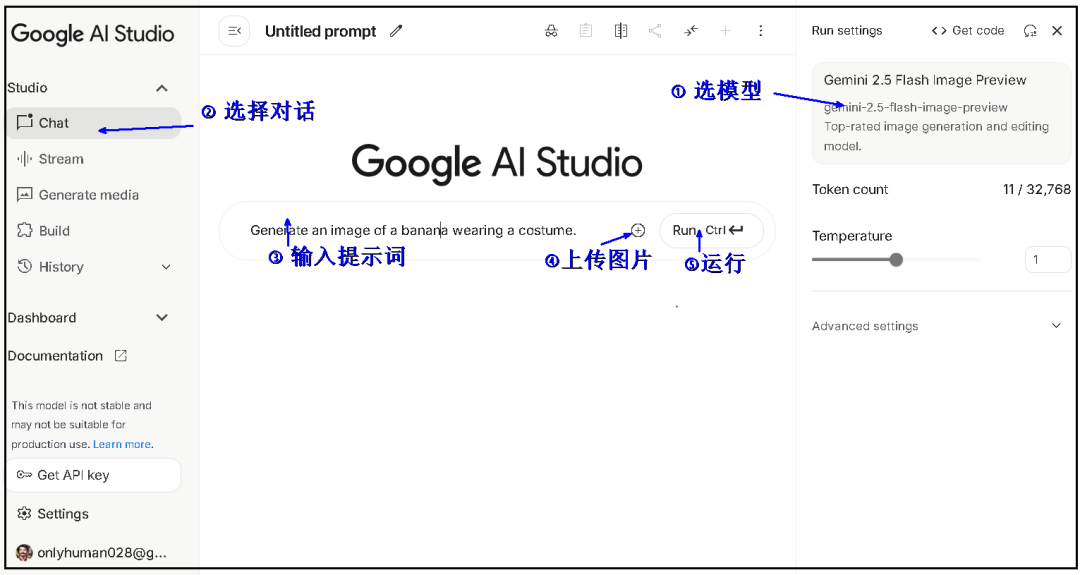Open compare mode icon

tap(621, 31)
